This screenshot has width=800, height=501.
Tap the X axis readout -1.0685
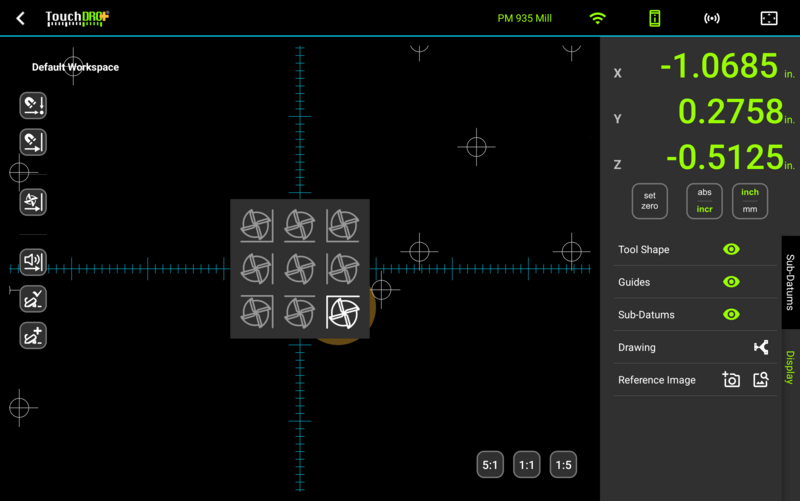pos(718,66)
